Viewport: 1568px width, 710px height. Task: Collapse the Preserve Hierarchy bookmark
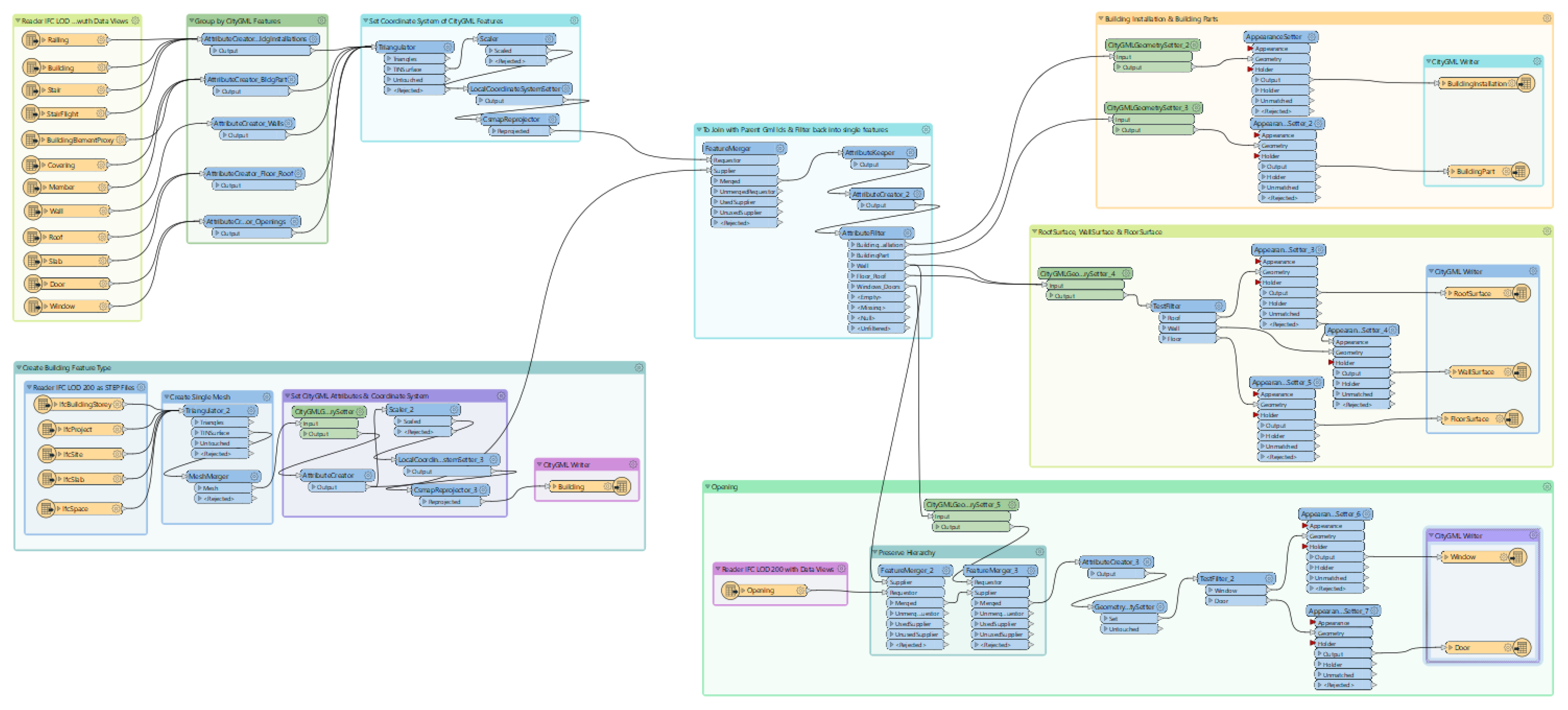coord(875,552)
